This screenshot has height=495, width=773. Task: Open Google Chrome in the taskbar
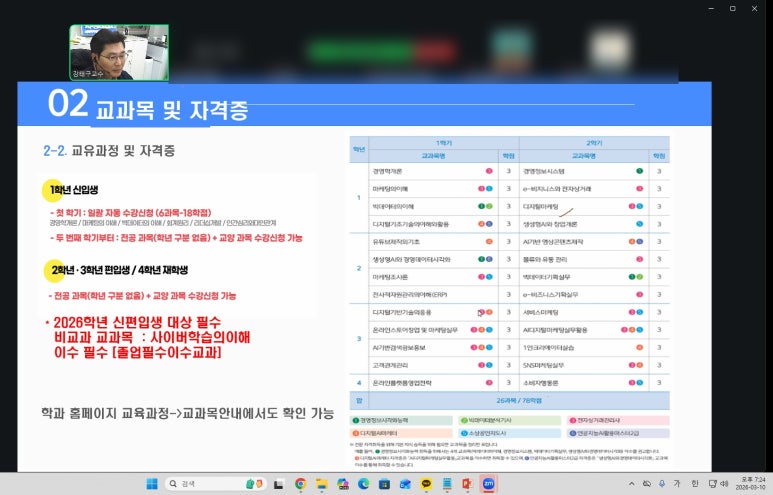(300, 484)
